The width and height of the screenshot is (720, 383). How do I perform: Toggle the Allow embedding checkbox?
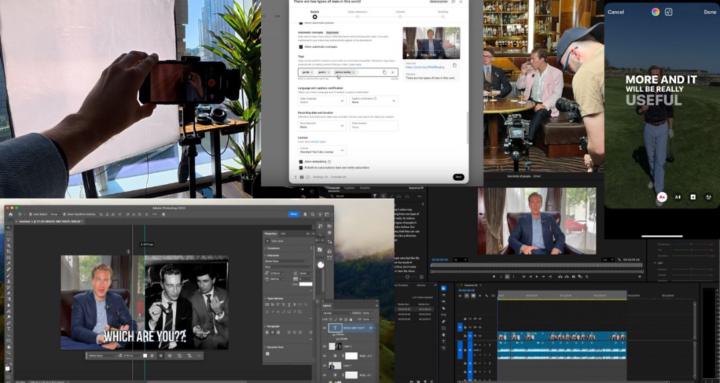[x=301, y=162]
